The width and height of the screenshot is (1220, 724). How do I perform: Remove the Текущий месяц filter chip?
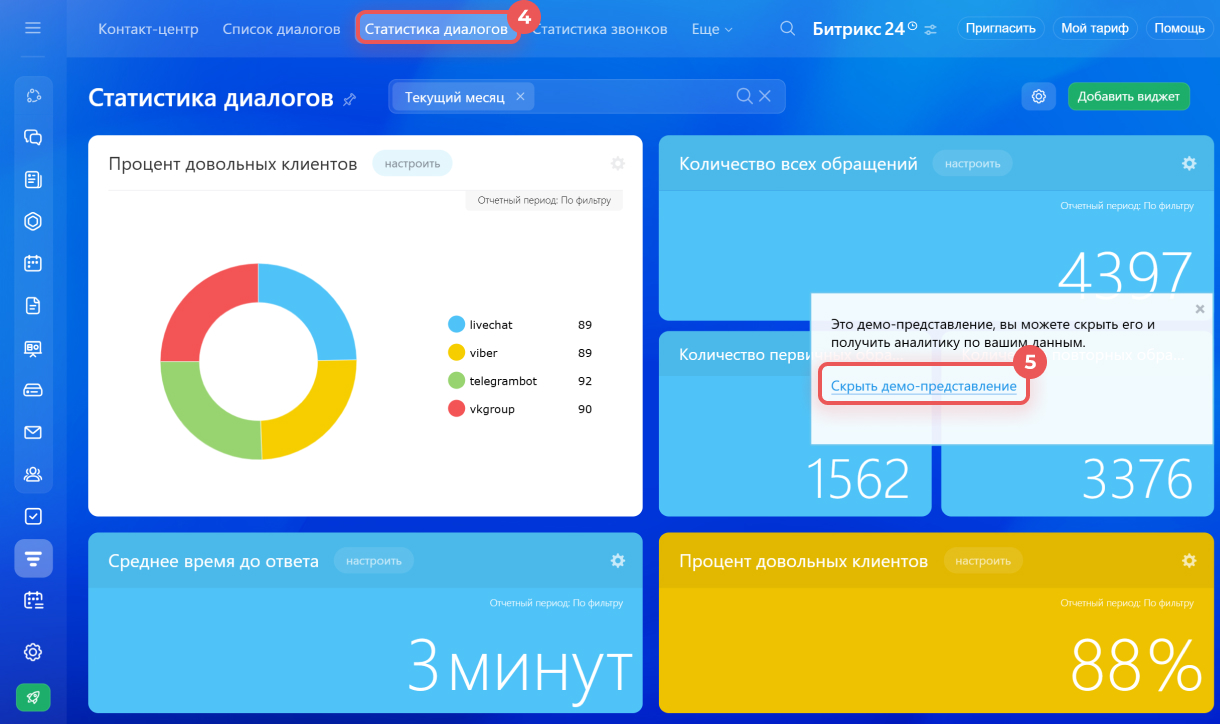coord(520,97)
